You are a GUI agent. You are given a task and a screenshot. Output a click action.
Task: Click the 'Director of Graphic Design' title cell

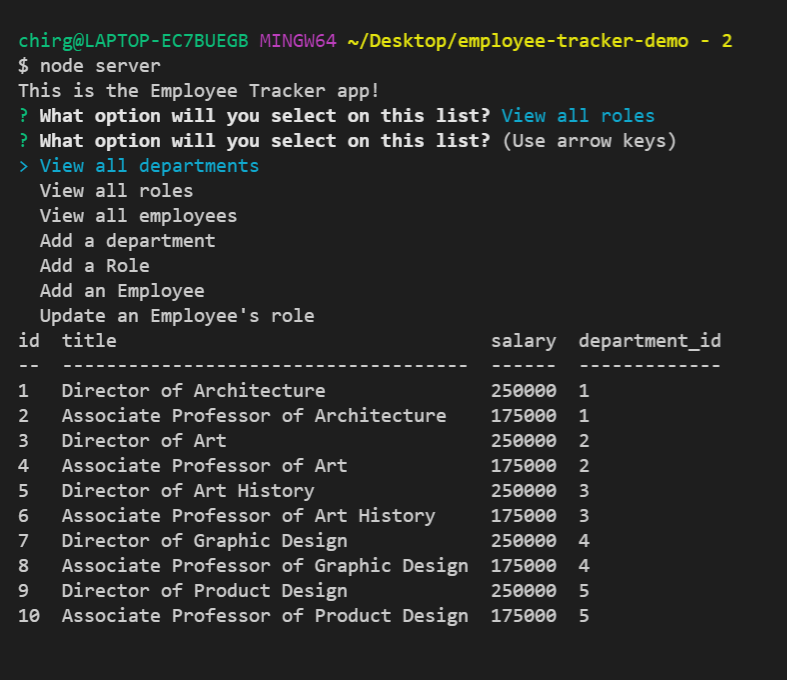click(204, 541)
